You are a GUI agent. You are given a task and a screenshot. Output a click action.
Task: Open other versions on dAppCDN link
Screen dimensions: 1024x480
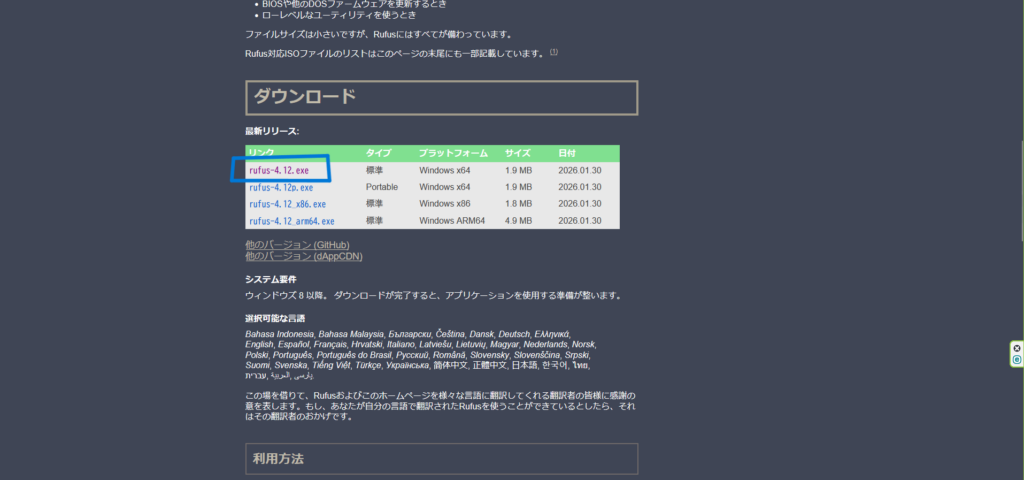click(x=303, y=256)
